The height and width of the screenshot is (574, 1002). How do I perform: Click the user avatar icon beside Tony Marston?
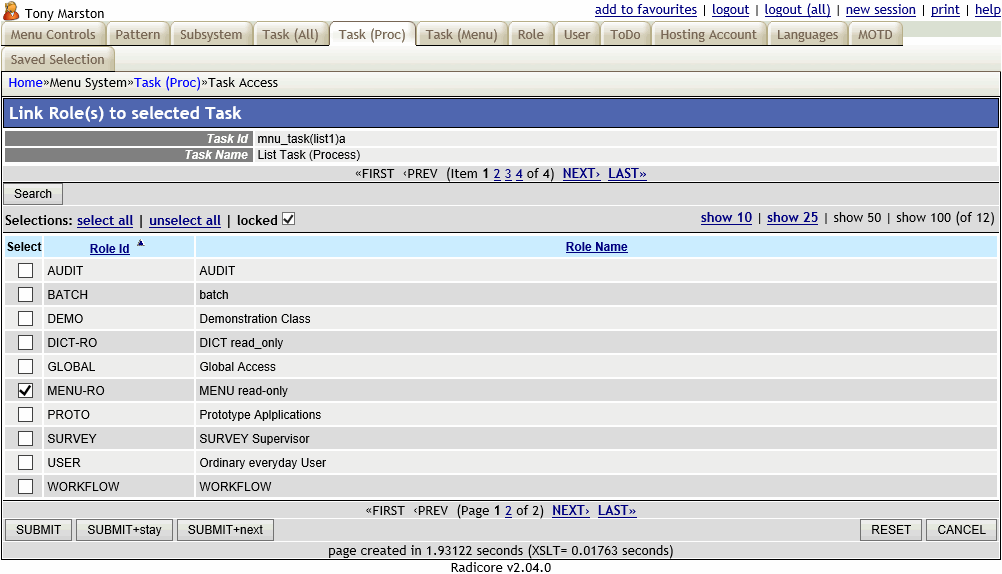pyautogui.click(x=11, y=12)
